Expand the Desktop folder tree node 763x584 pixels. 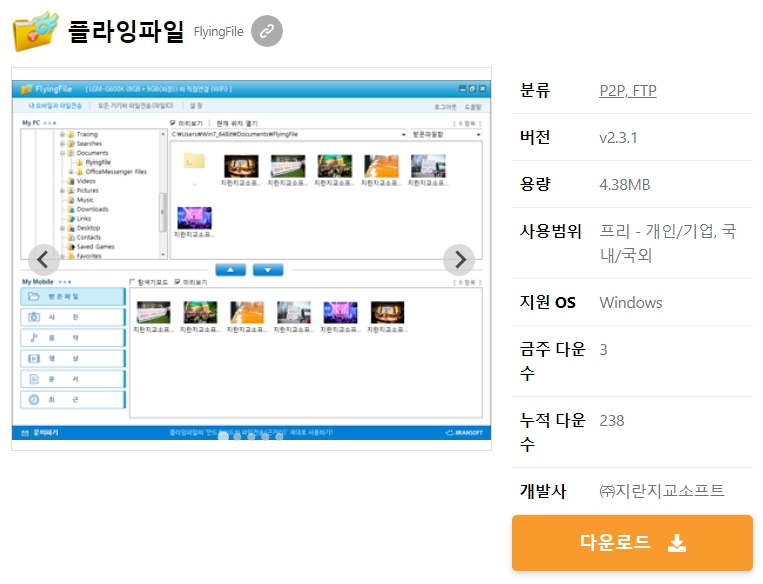point(62,228)
